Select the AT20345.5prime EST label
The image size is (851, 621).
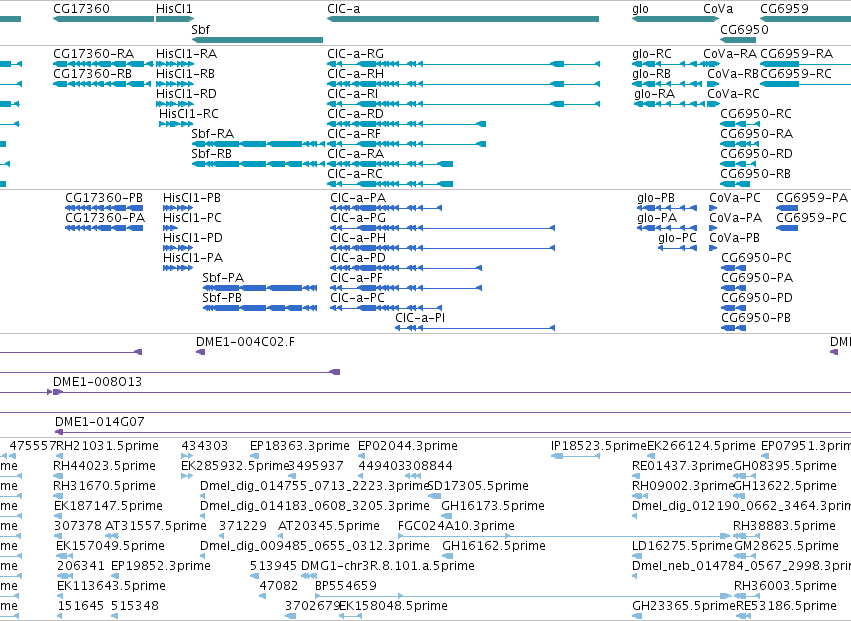click(x=328, y=526)
